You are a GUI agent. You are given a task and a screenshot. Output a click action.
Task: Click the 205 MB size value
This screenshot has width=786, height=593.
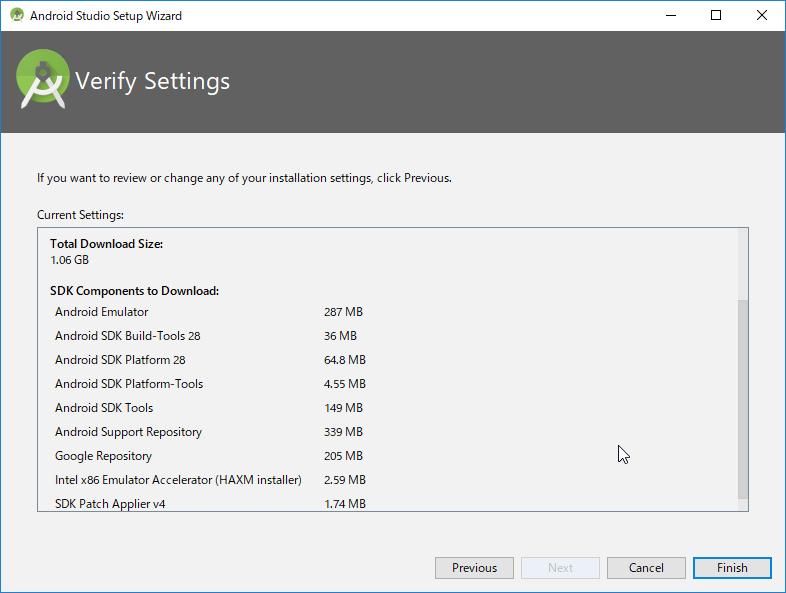point(343,456)
